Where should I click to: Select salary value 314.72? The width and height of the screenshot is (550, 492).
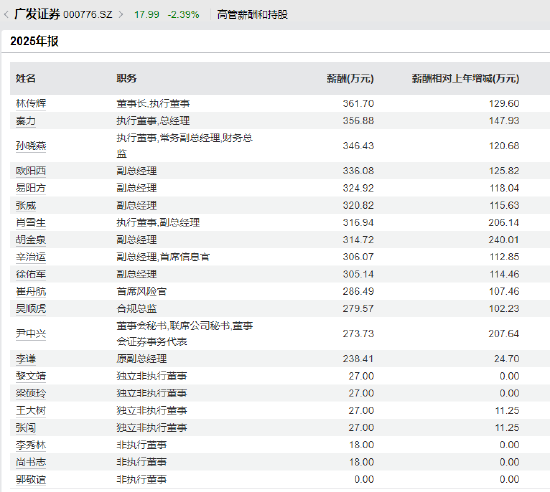tap(358, 240)
